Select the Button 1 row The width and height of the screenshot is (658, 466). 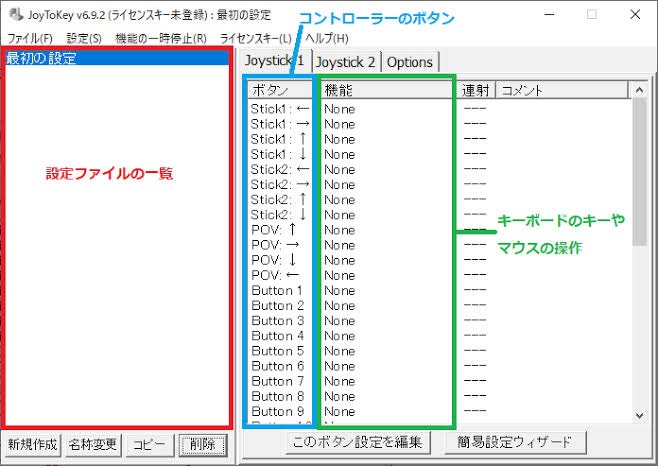[438, 291]
